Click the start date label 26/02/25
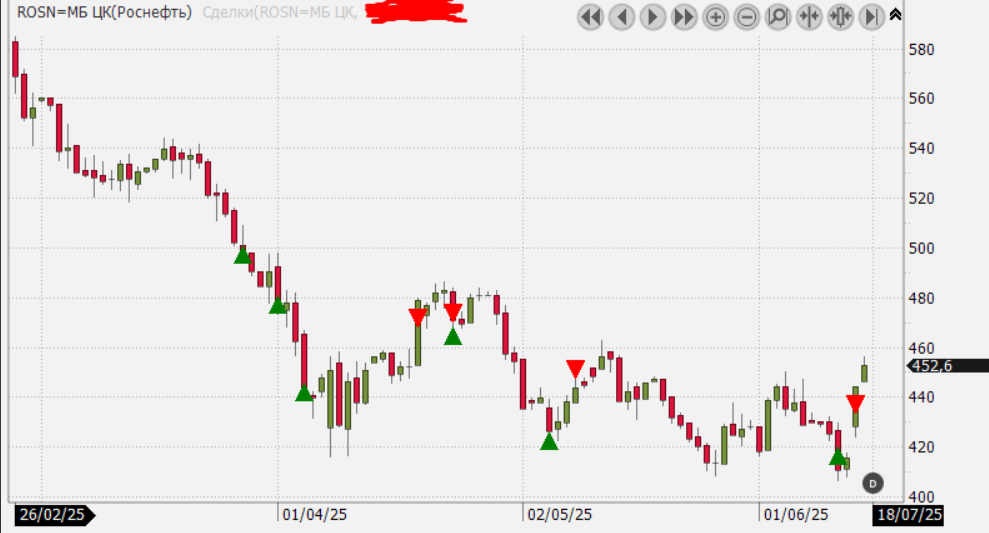Image resolution: width=989 pixels, height=533 pixels. (x=54, y=515)
